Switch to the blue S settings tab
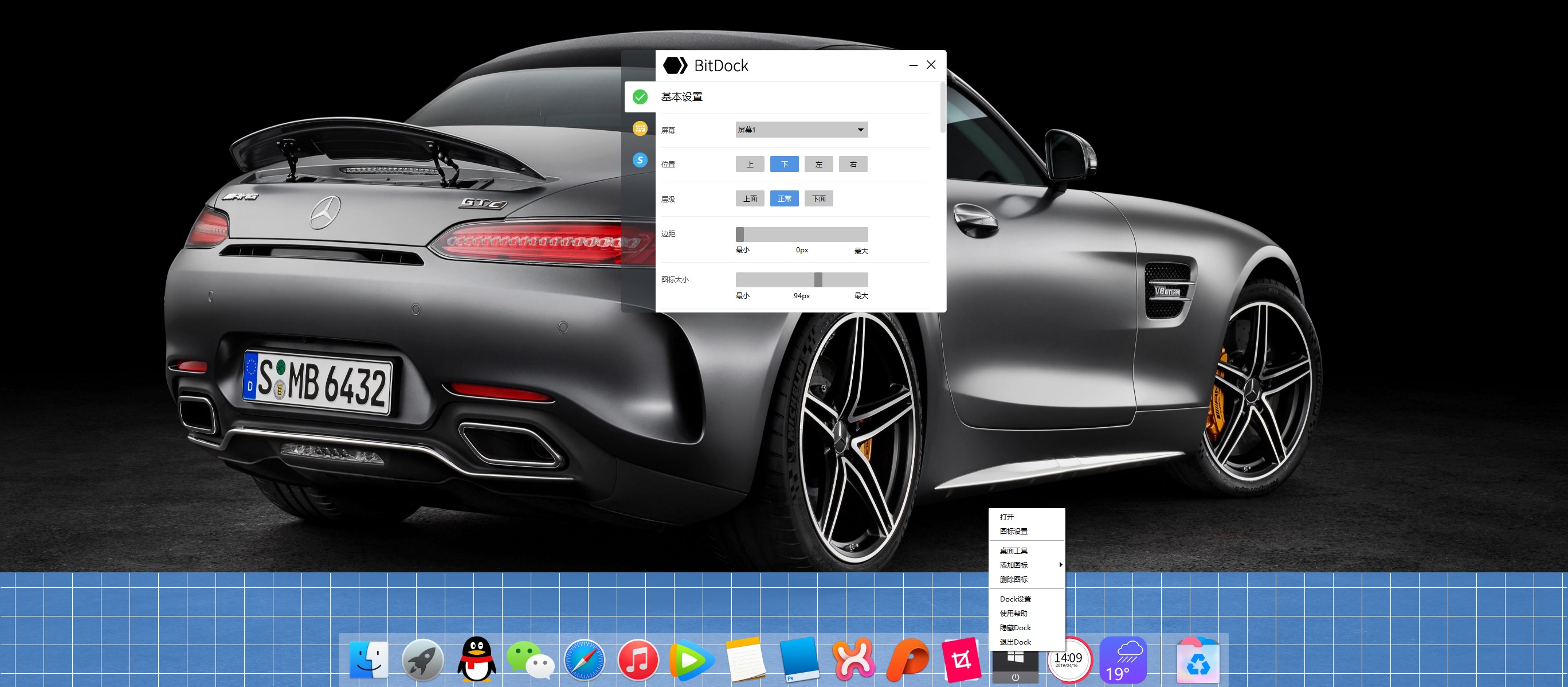The height and width of the screenshot is (687, 1568). [640, 159]
